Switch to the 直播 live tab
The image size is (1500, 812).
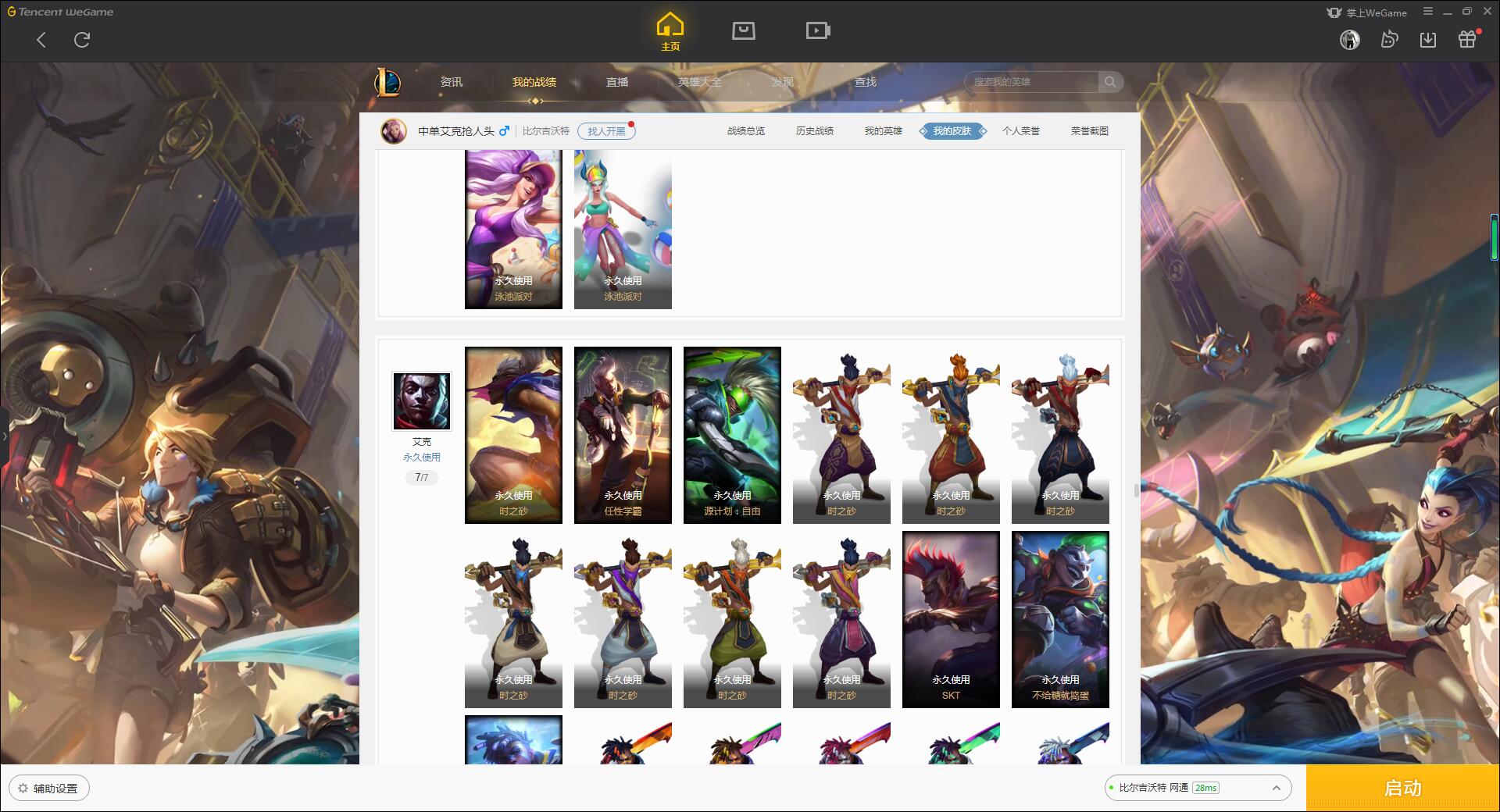617,82
